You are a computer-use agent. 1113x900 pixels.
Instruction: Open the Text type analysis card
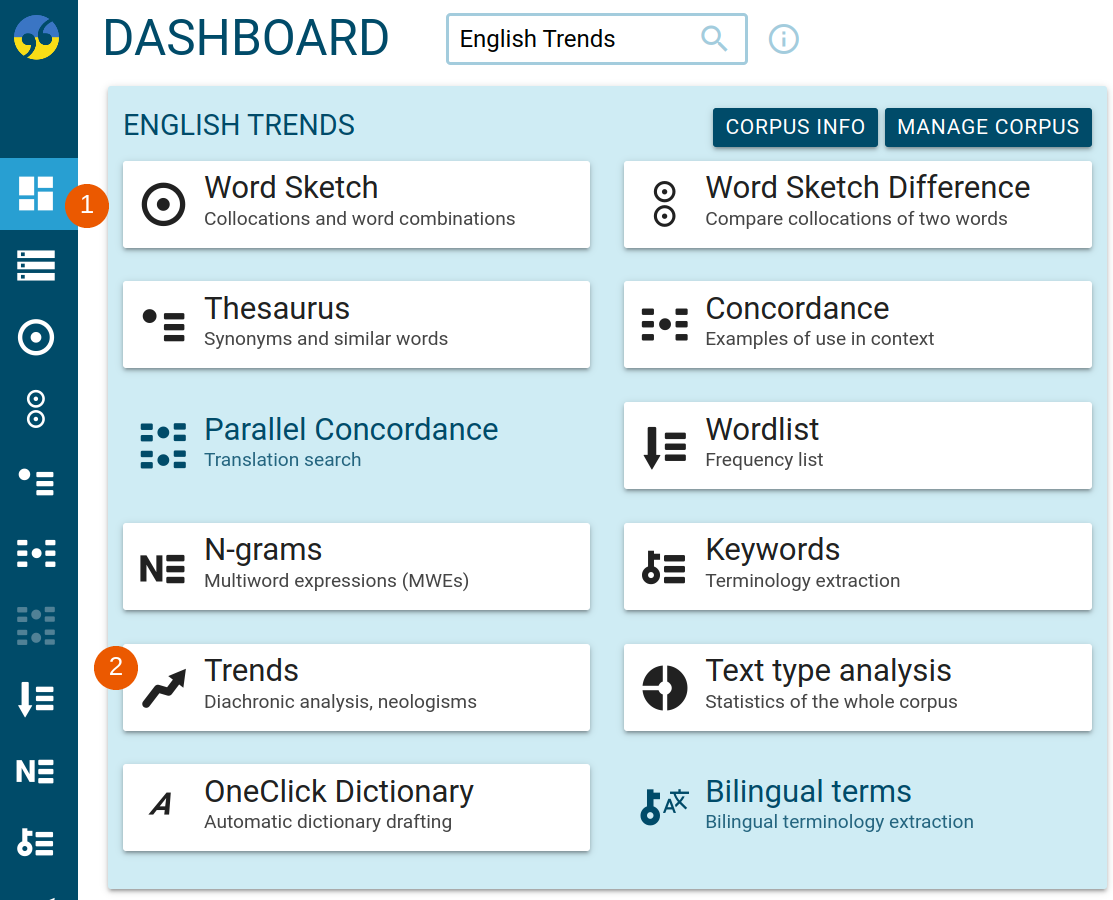point(857,687)
